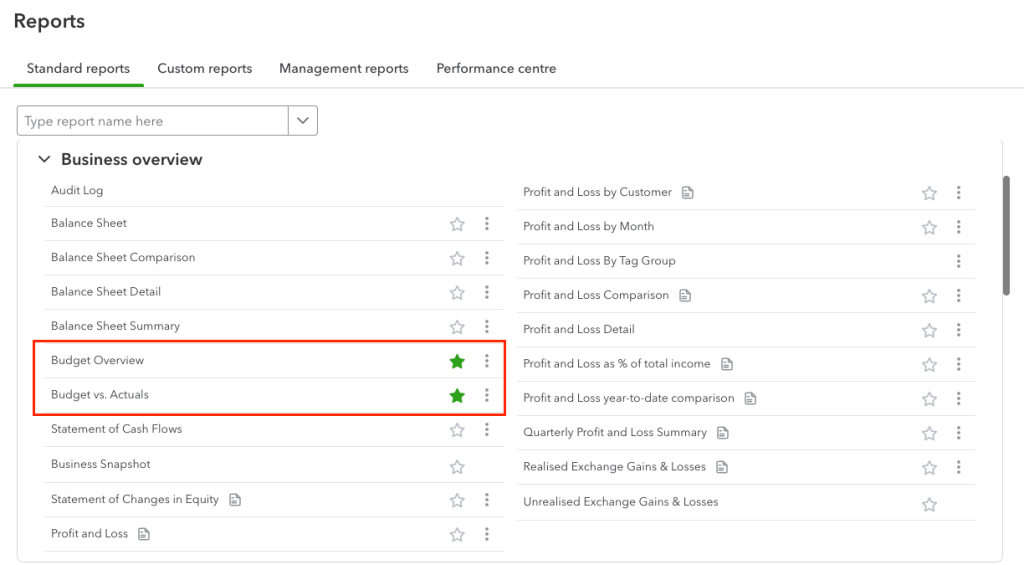Open more options for Balance Sheet
Screen dimensions: 1024x565
487,223
